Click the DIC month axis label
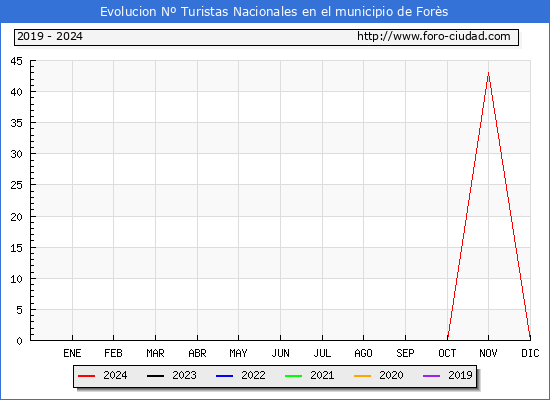The width and height of the screenshot is (550, 400). [530, 353]
